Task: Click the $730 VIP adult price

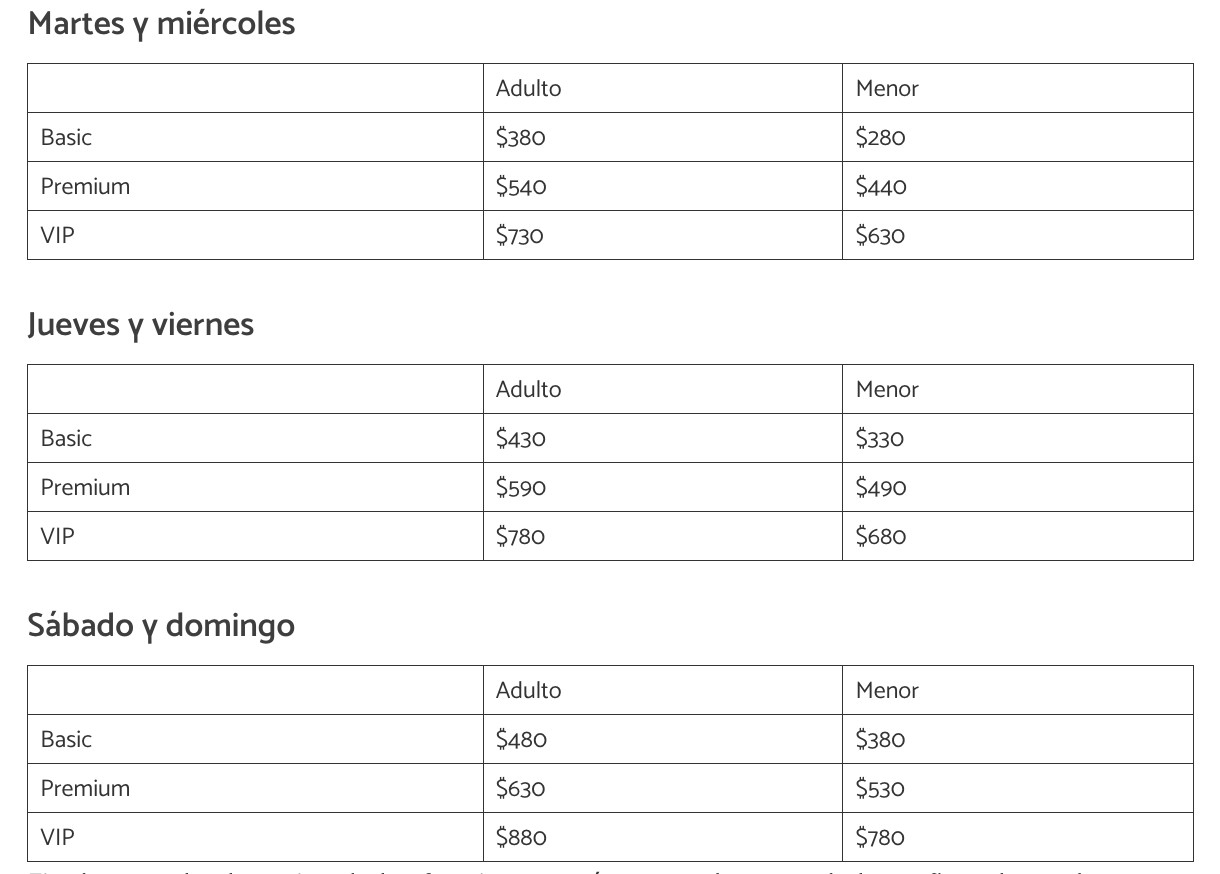Action: coord(519,236)
